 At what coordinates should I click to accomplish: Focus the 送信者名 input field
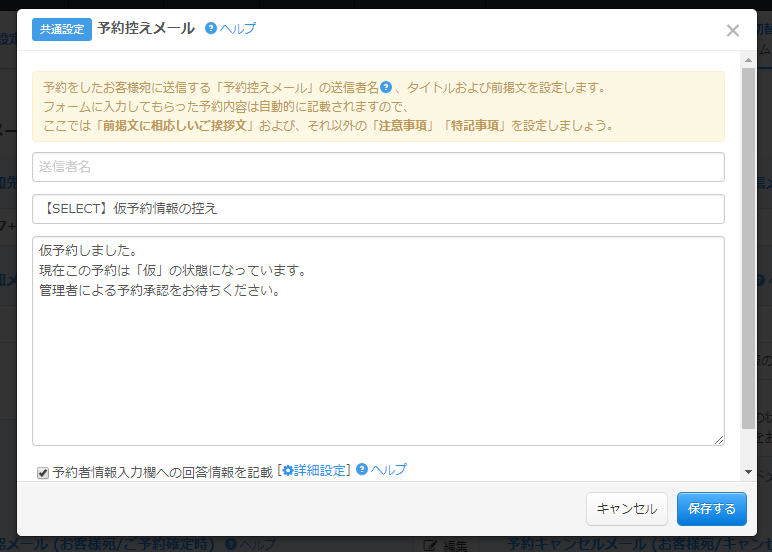click(378, 167)
